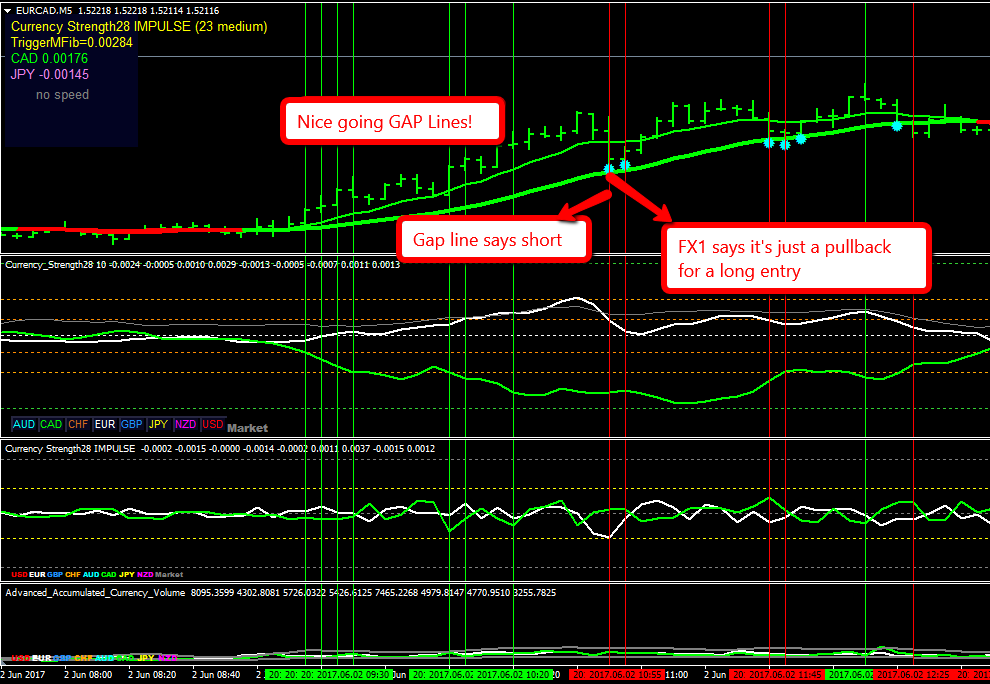990x684 pixels.
Task: Select the Currency_Strength28 10 indicator label
Action: pyautogui.click(x=56, y=265)
